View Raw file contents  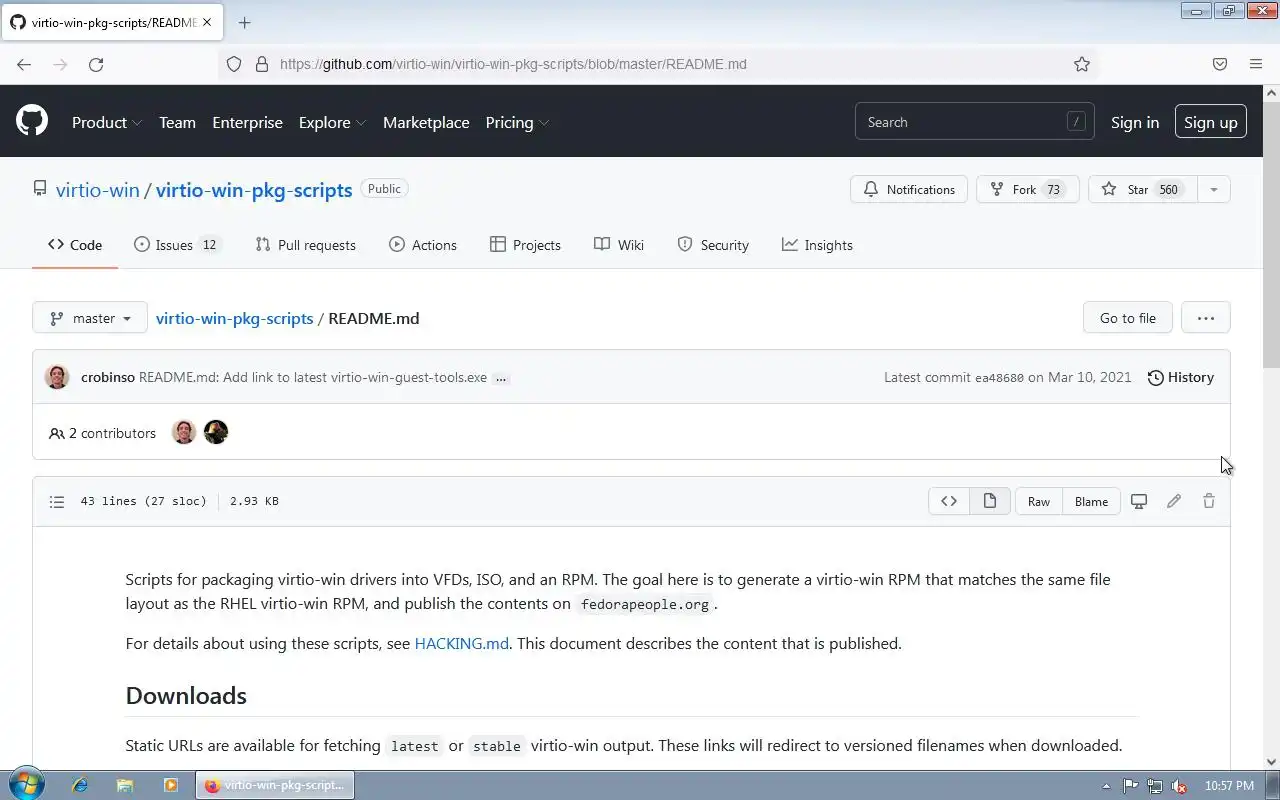pyautogui.click(x=1039, y=501)
